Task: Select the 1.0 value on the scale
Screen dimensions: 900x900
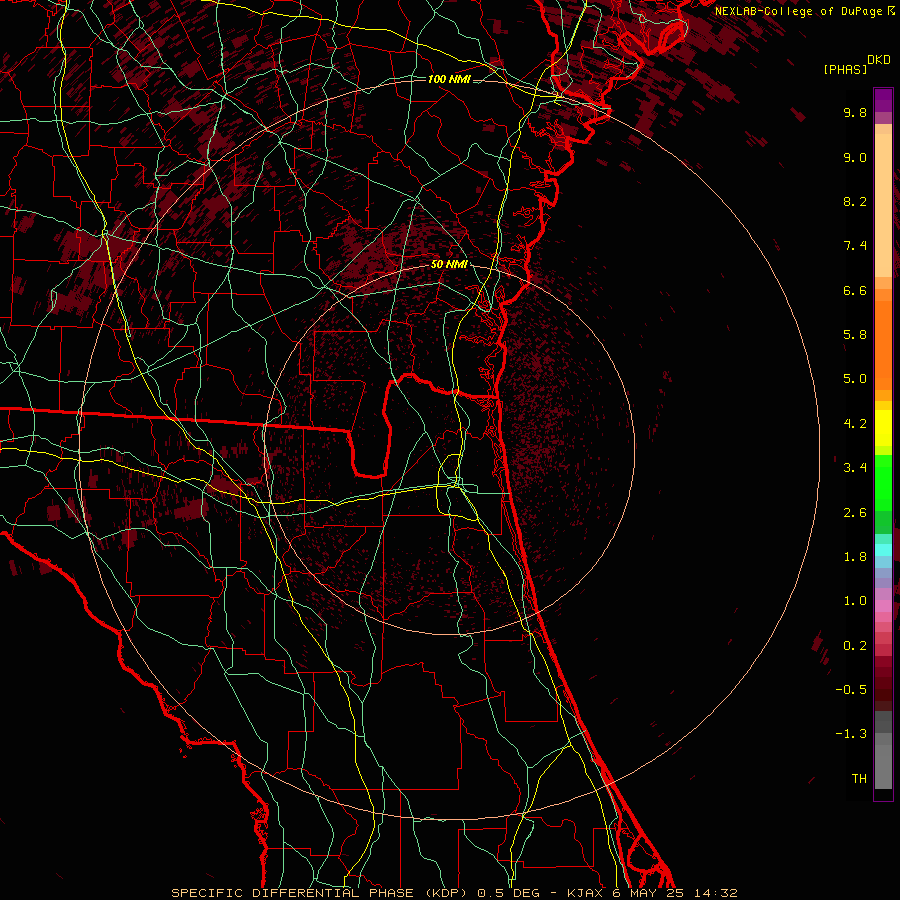Action: (855, 601)
